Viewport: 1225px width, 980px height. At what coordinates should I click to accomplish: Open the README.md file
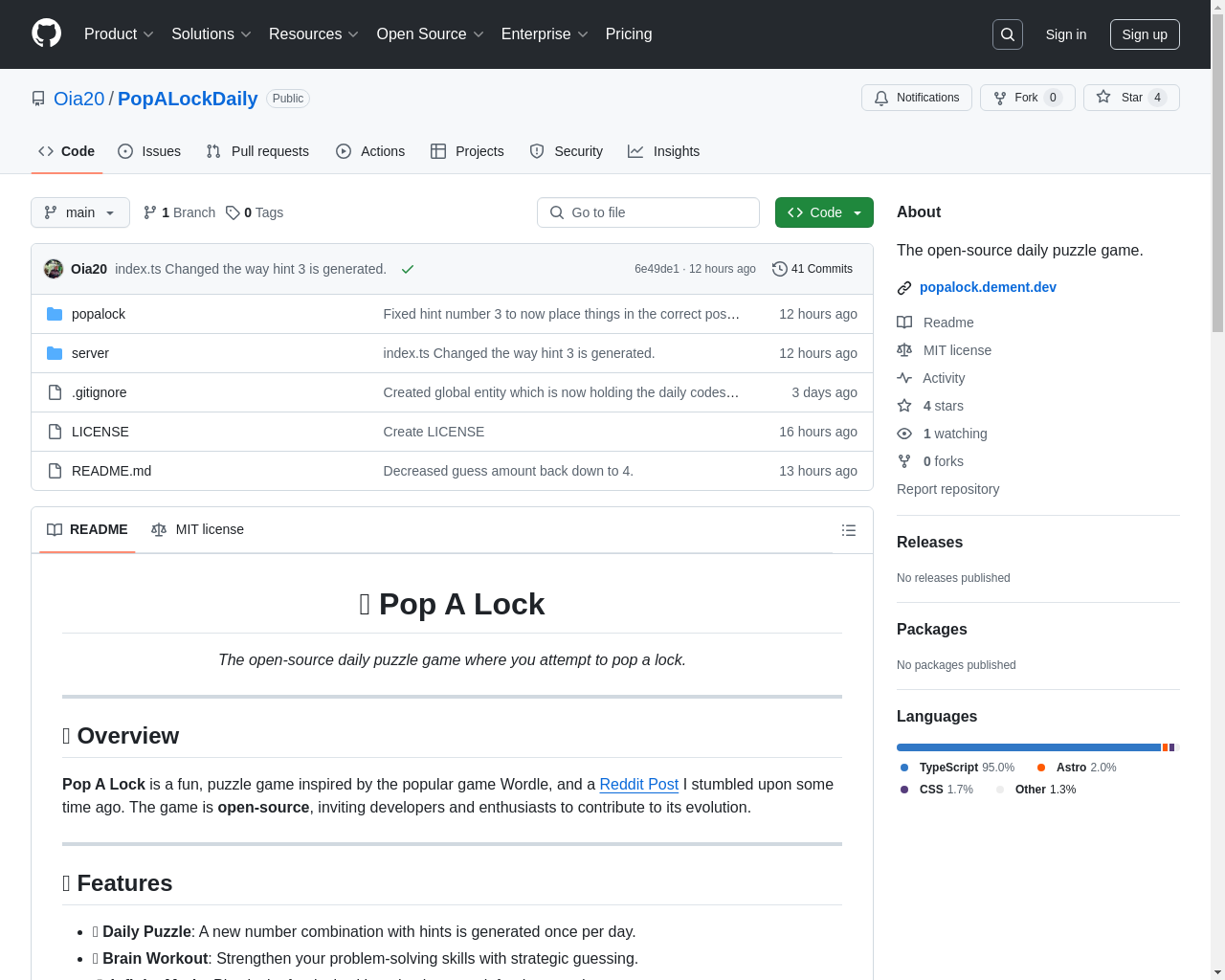[x=111, y=471]
